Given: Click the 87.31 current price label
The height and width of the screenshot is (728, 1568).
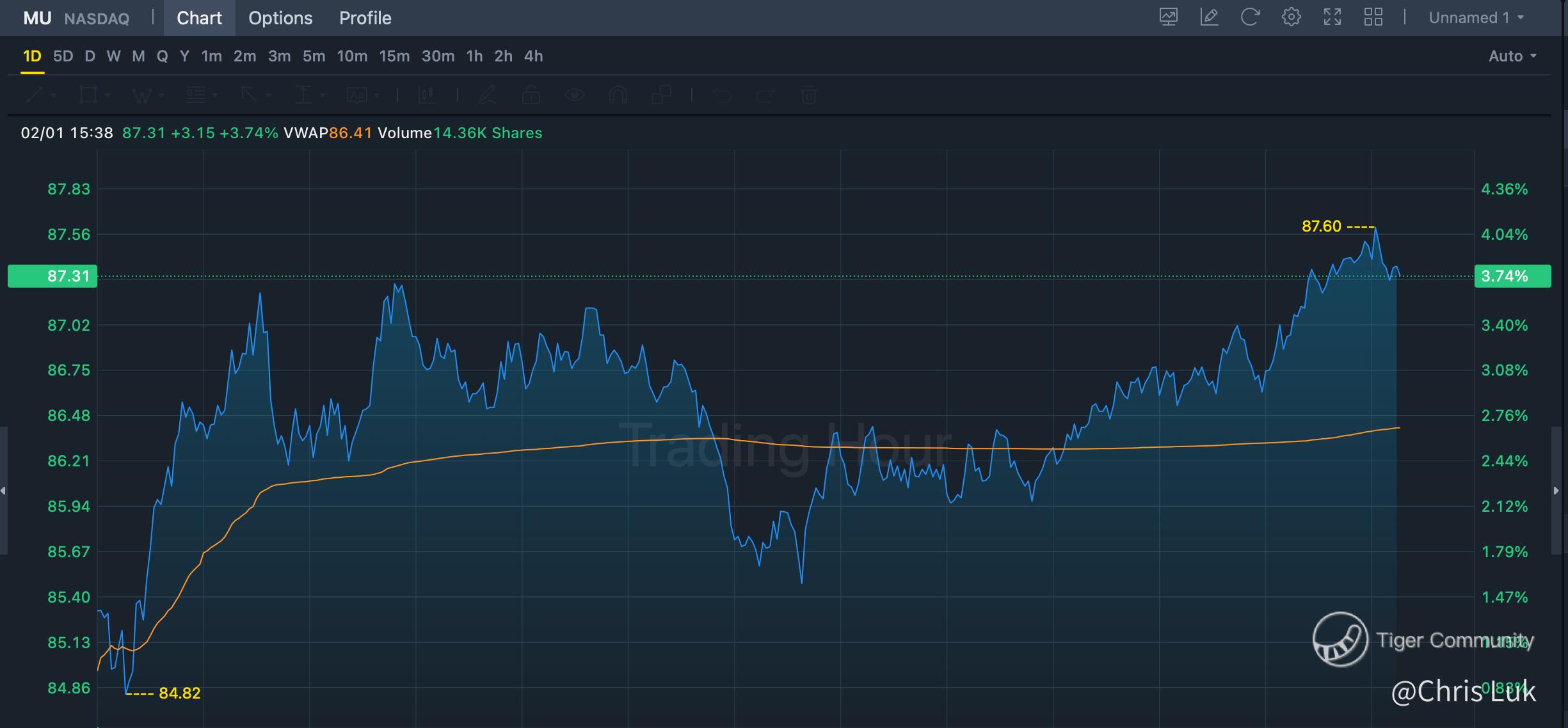Looking at the screenshot, I should point(52,276).
